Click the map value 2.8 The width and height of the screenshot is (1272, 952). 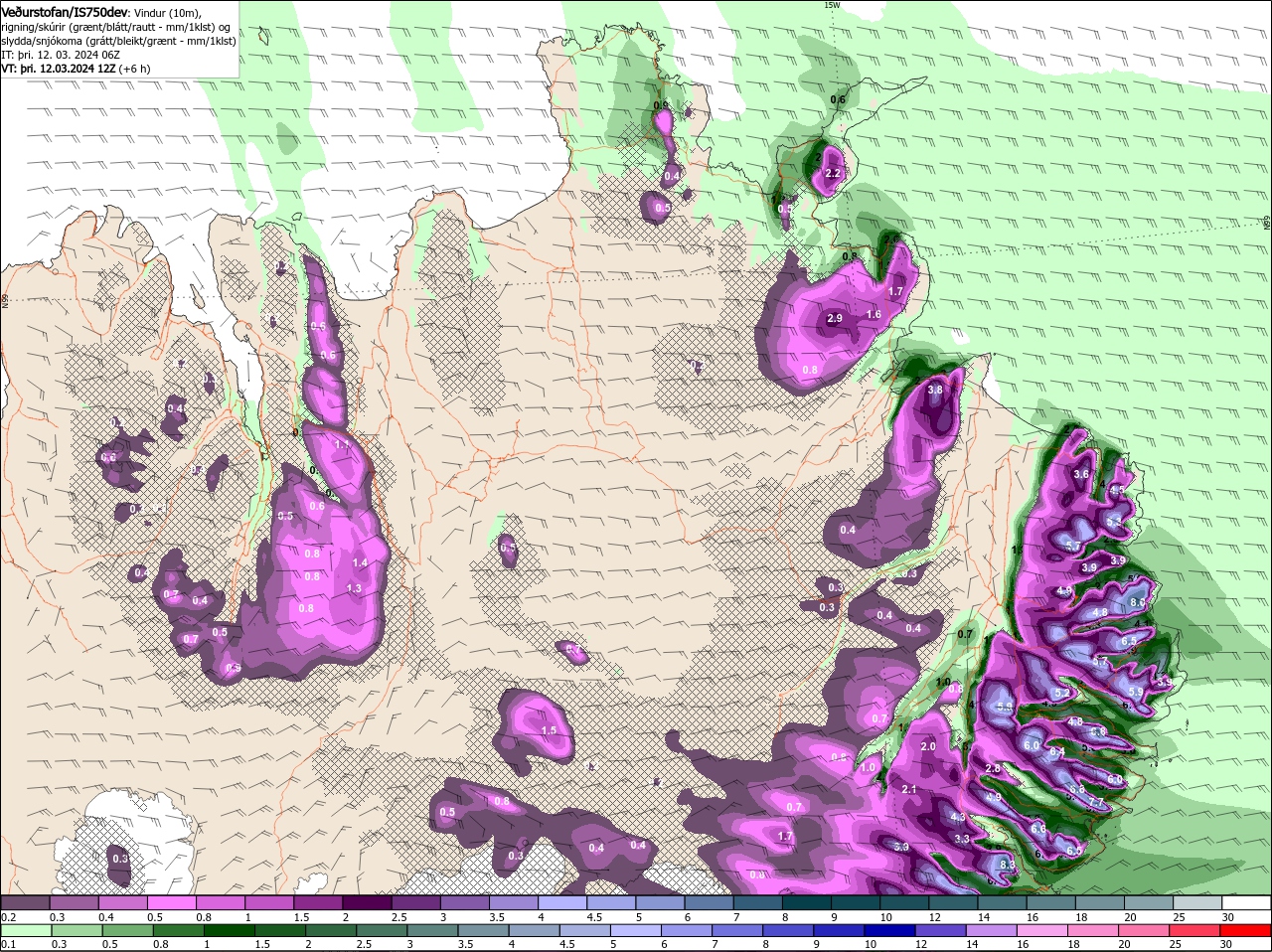coord(992,769)
